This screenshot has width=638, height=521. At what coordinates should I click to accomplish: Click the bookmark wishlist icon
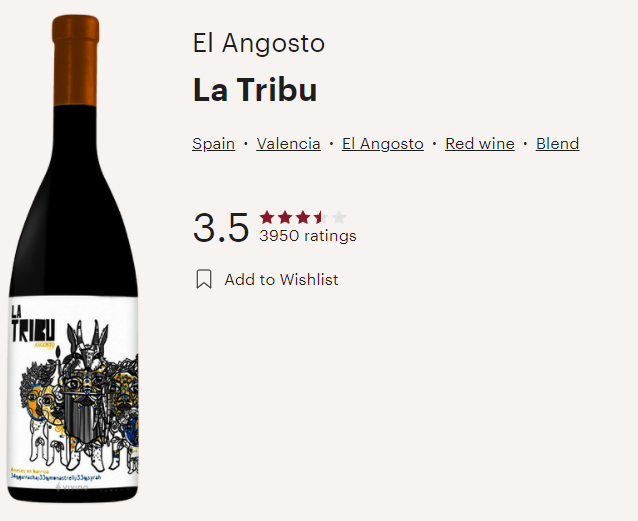pyautogui.click(x=204, y=279)
